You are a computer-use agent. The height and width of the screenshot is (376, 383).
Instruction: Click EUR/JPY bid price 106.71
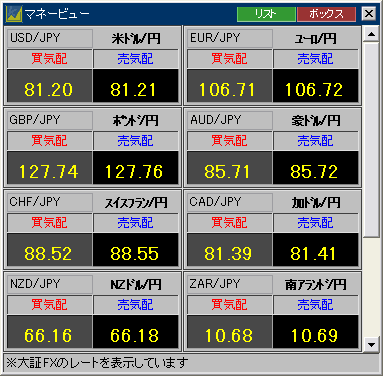[x=230, y=86]
